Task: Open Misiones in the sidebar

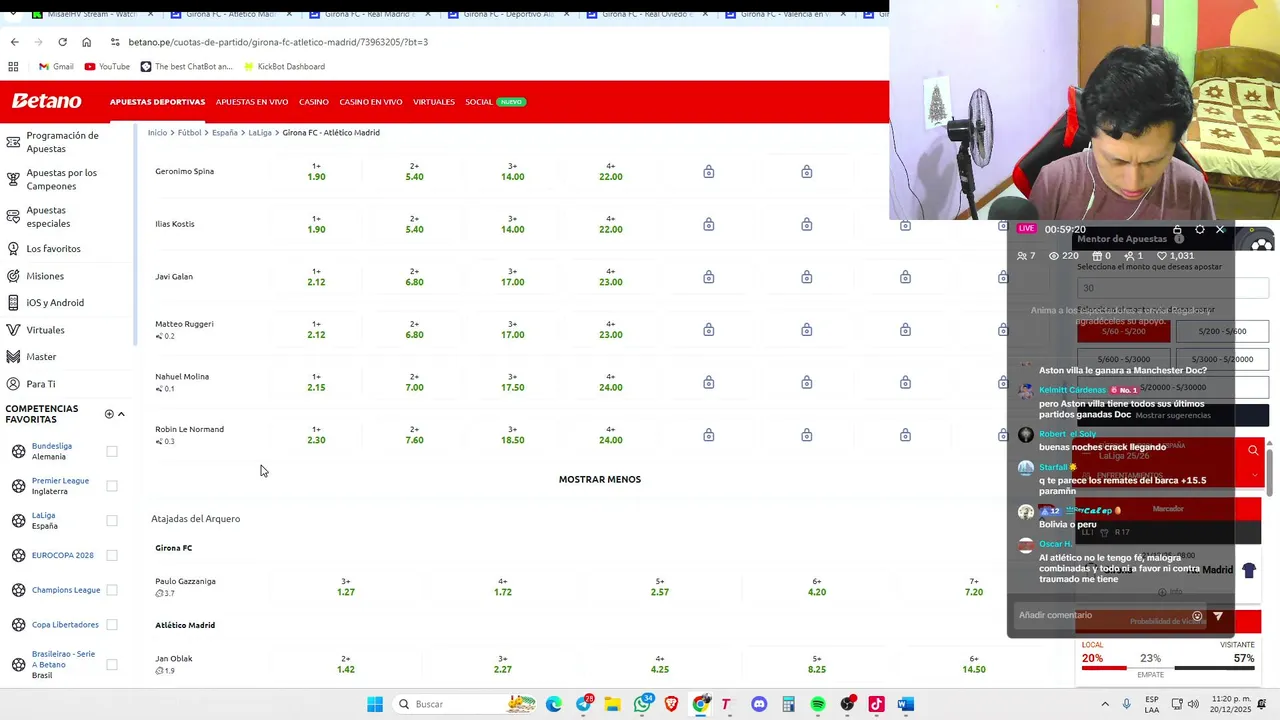Action: (44, 276)
